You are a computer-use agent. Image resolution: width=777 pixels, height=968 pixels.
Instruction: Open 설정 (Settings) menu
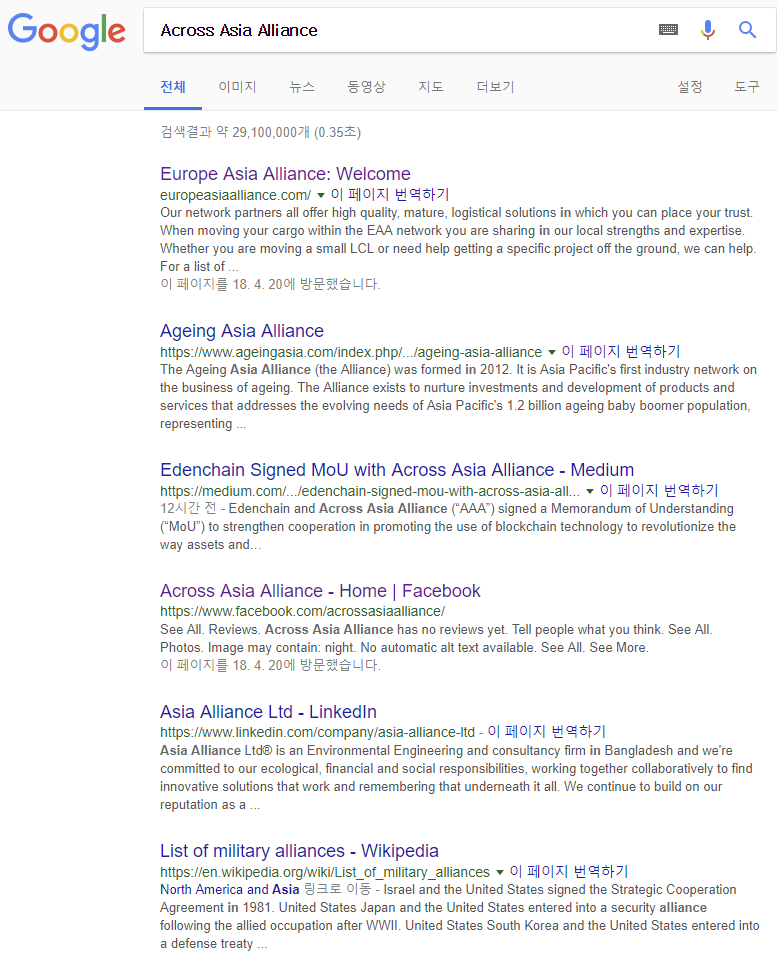click(x=689, y=87)
